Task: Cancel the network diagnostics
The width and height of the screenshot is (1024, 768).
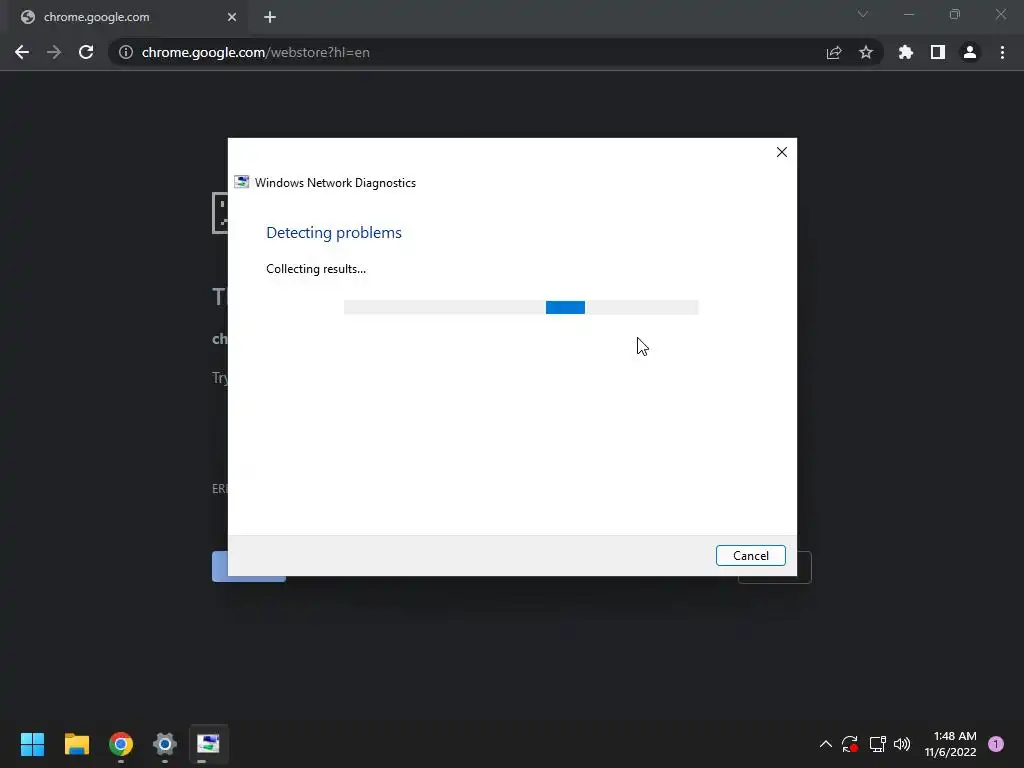Action: tap(750, 556)
